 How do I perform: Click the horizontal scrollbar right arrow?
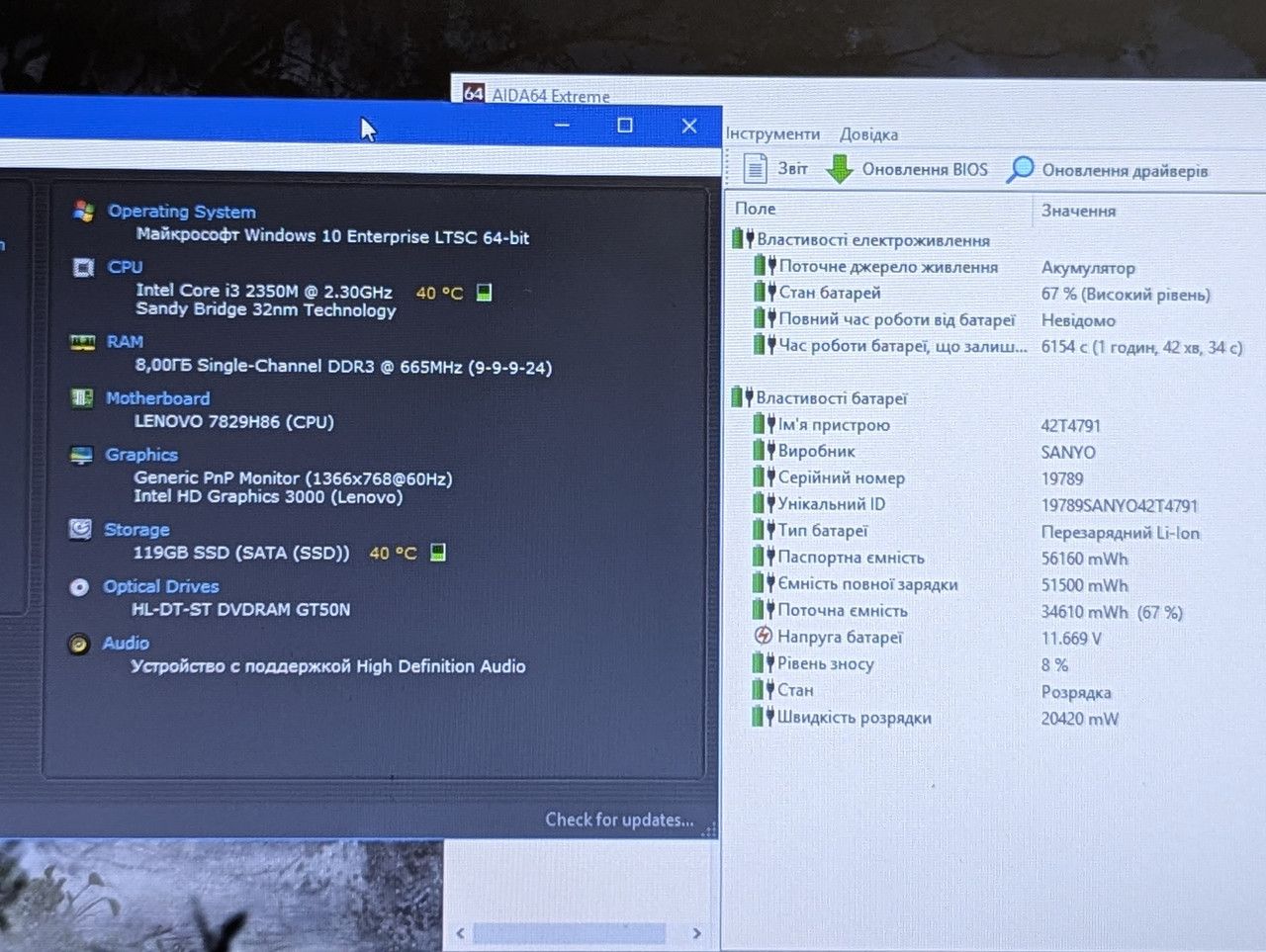coord(697,933)
